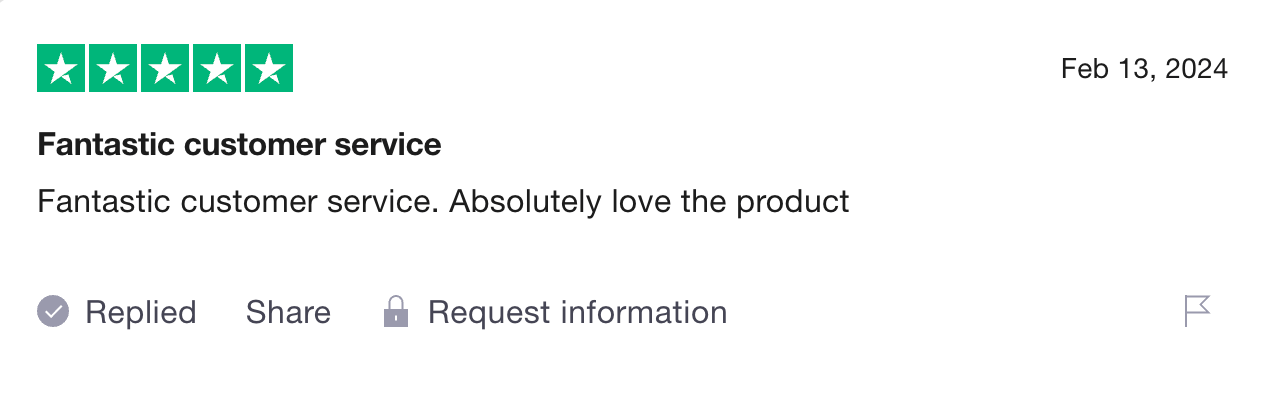Click the third star in the rating
1268x398 pixels.
point(165,69)
